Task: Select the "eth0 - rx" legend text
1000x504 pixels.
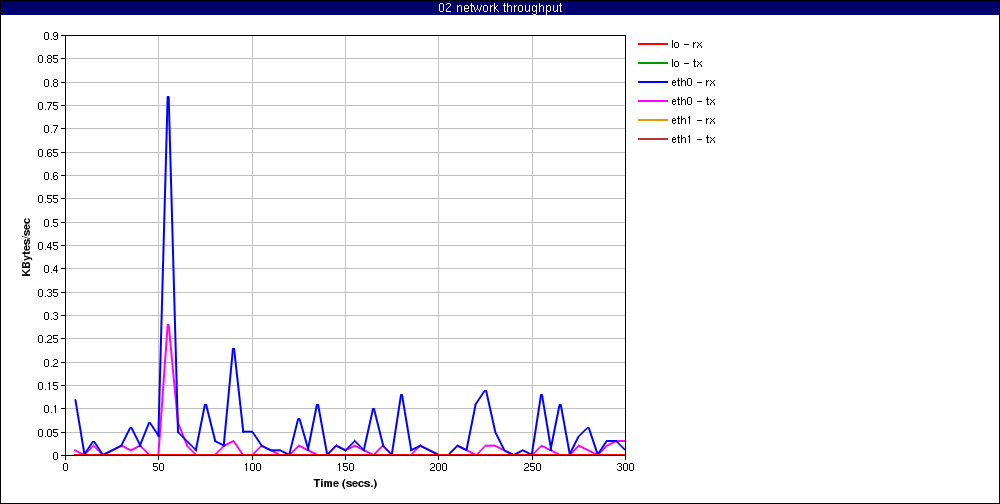Action: pyautogui.click(x=693, y=82)
